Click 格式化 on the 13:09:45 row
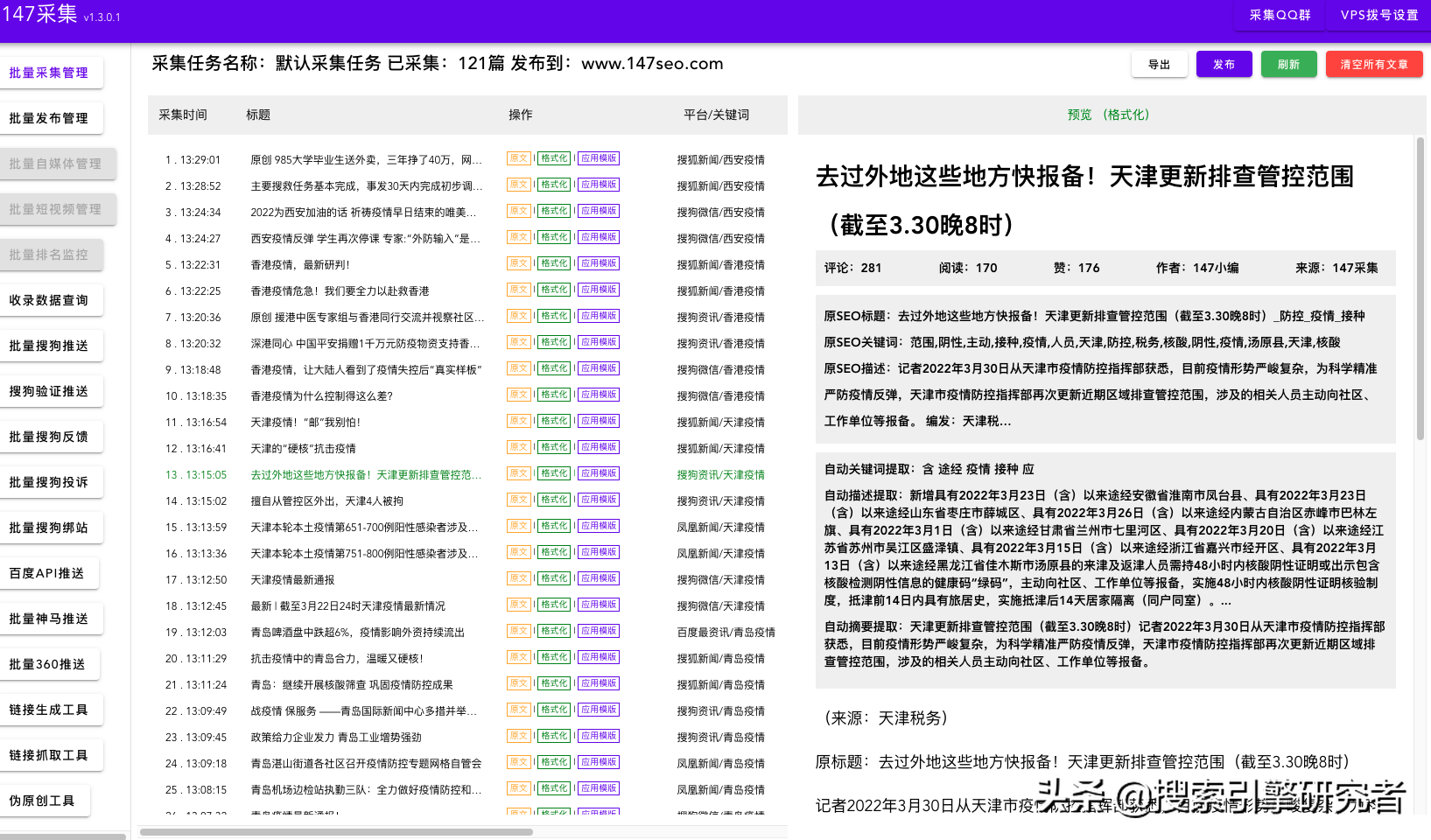This screenshot has width=1431, height=840. (554, 736)
